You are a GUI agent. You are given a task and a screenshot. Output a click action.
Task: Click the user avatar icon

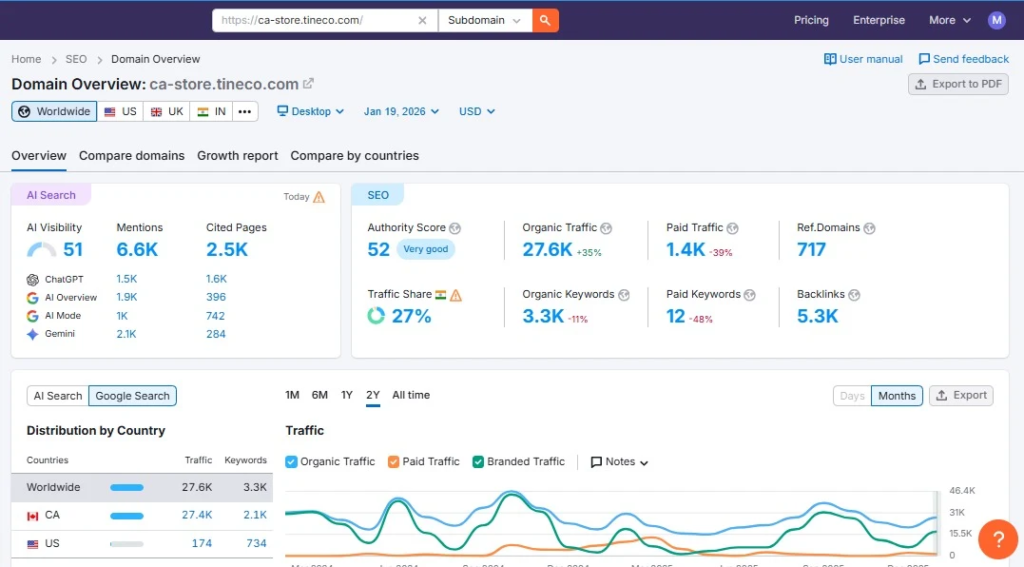point(996,20)
